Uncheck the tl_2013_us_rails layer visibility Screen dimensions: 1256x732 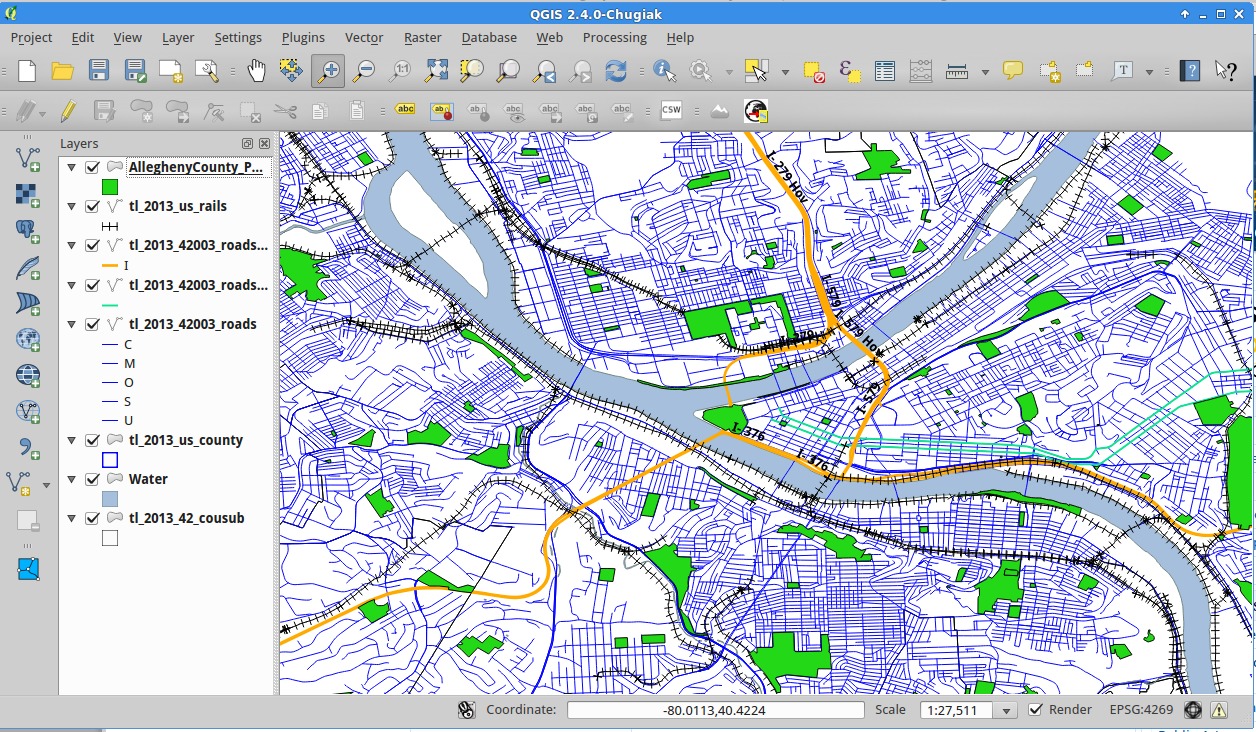pos(93,206)
